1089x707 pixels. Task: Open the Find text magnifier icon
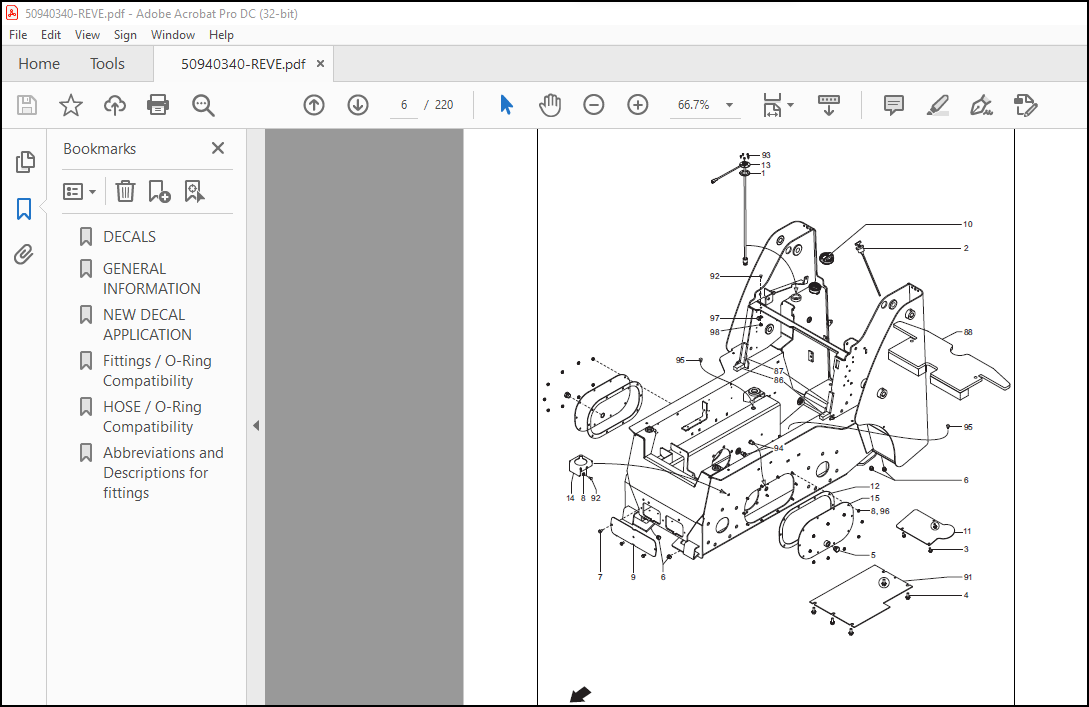203,106
